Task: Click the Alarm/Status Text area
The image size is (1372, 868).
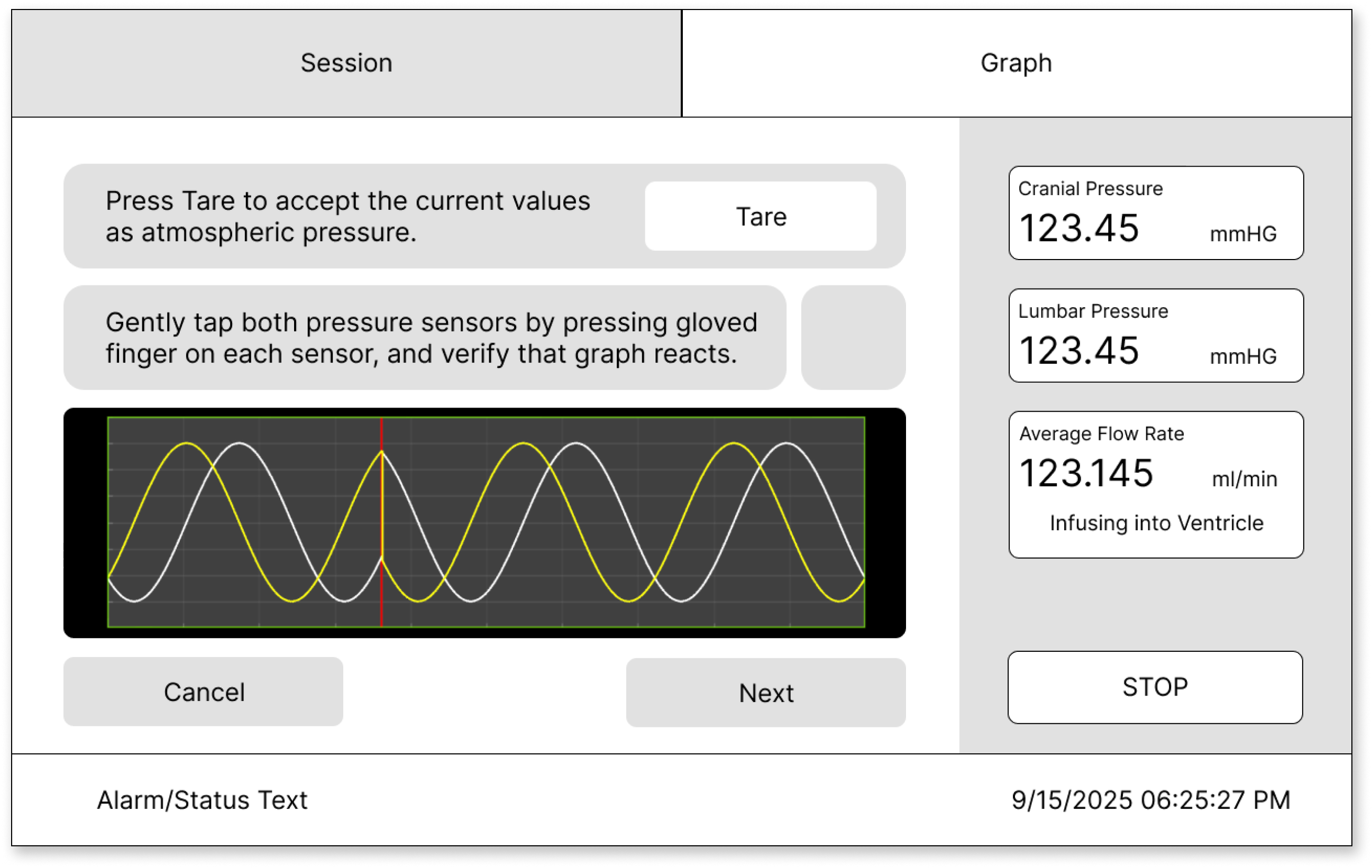Action: [202, 800]
